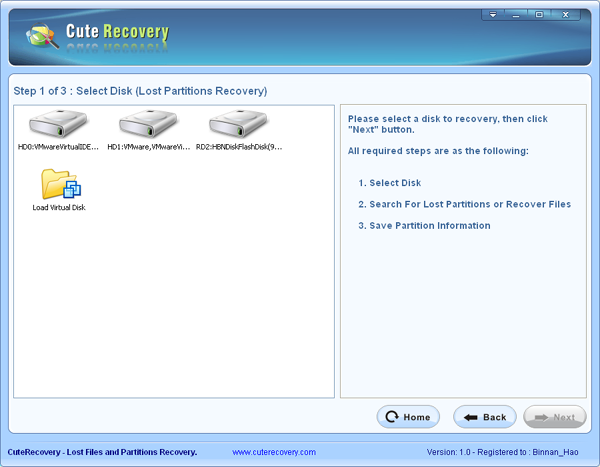600x467 pixels.
Task: Go to the Home screen
Action: [x=408, y=417]
